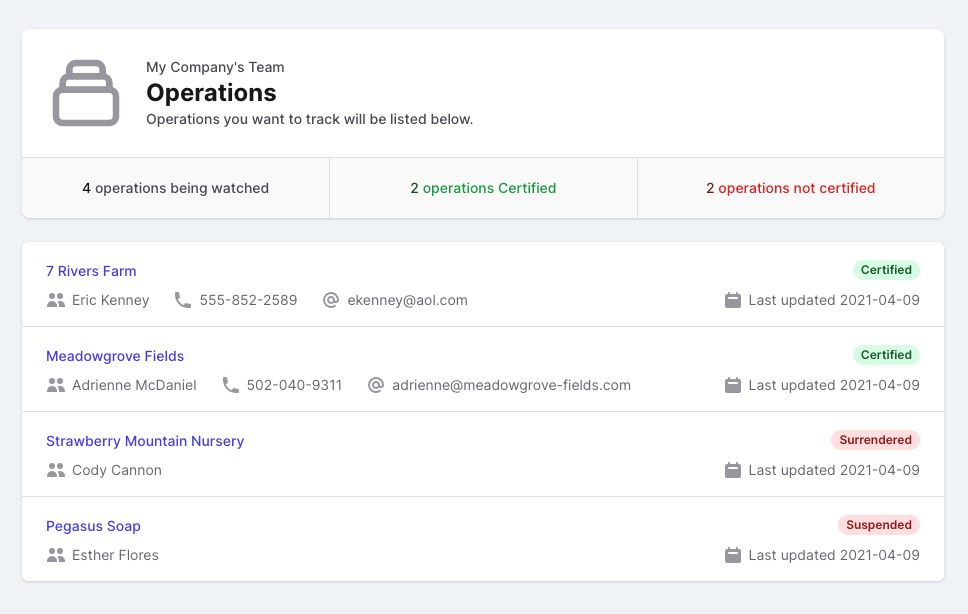The height and width of the screenshot is (614, 968).
Task: Open Strawberry Mountain Nursery details
Action: (145, 441)
